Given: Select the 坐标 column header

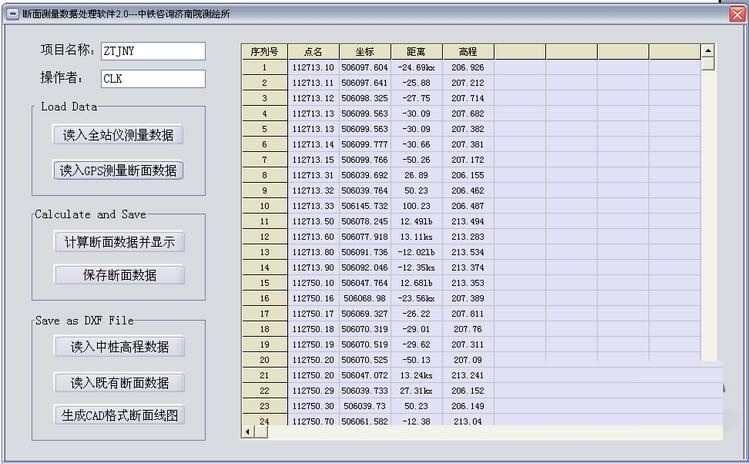Looking at the screenshot, I should pos(365,52).
